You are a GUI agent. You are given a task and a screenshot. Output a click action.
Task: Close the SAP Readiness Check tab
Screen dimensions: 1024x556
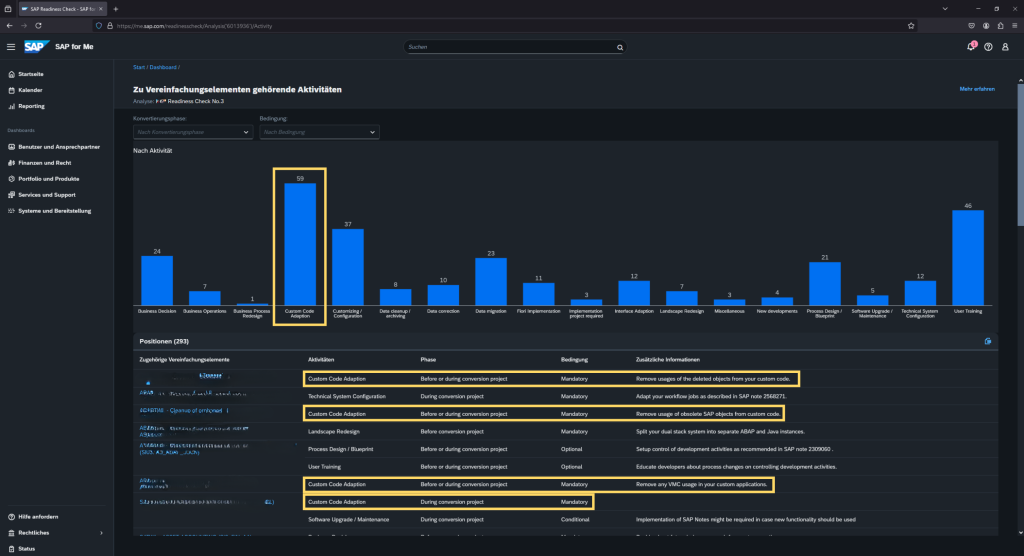click(x=101, y=8)
